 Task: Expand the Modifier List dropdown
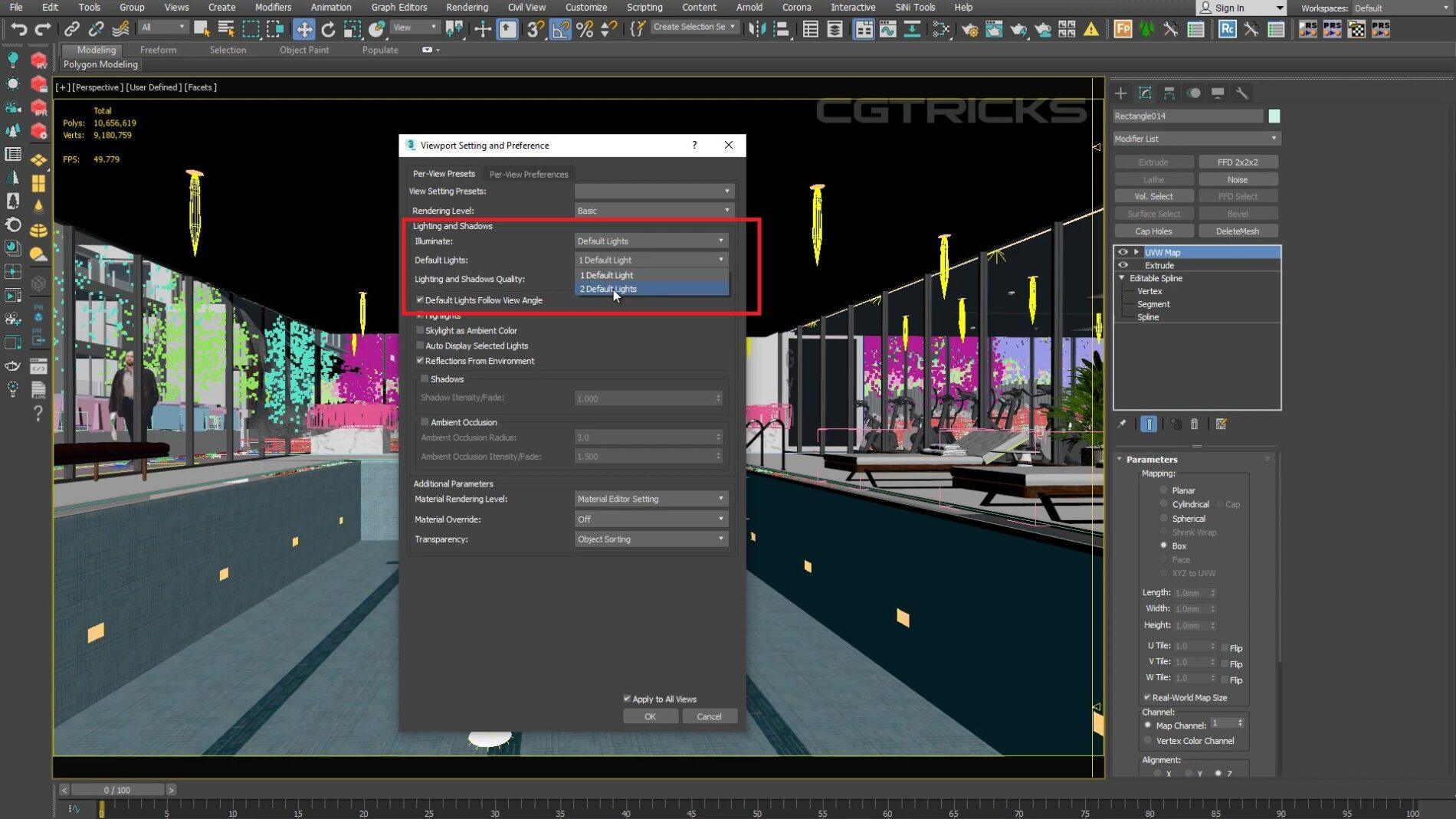pyautogui.click(x=1195, y=139)
